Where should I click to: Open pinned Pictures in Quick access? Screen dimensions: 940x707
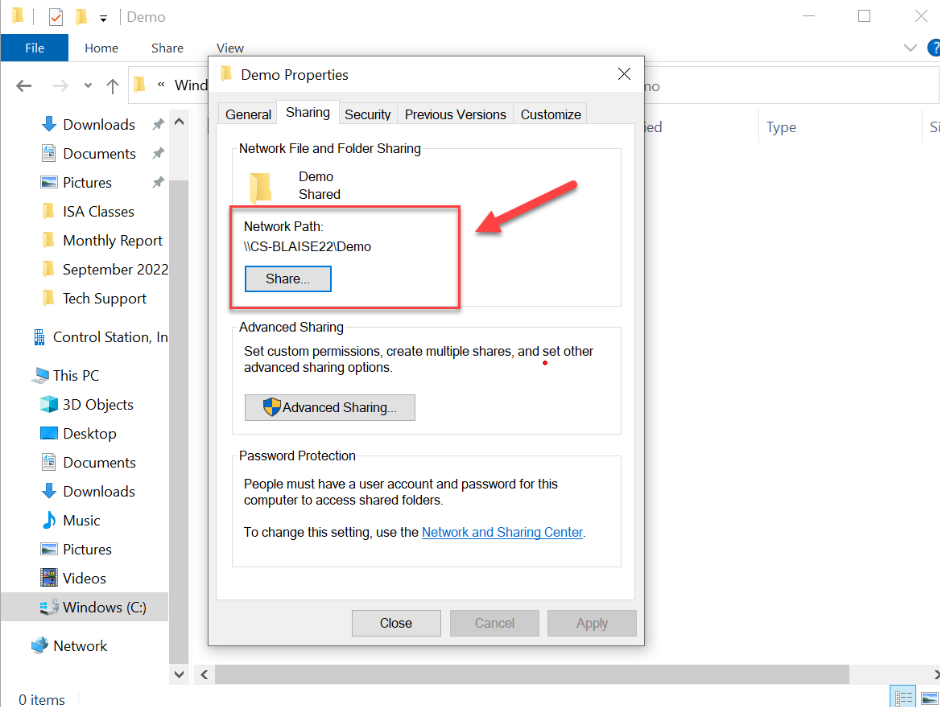point(87,182)
